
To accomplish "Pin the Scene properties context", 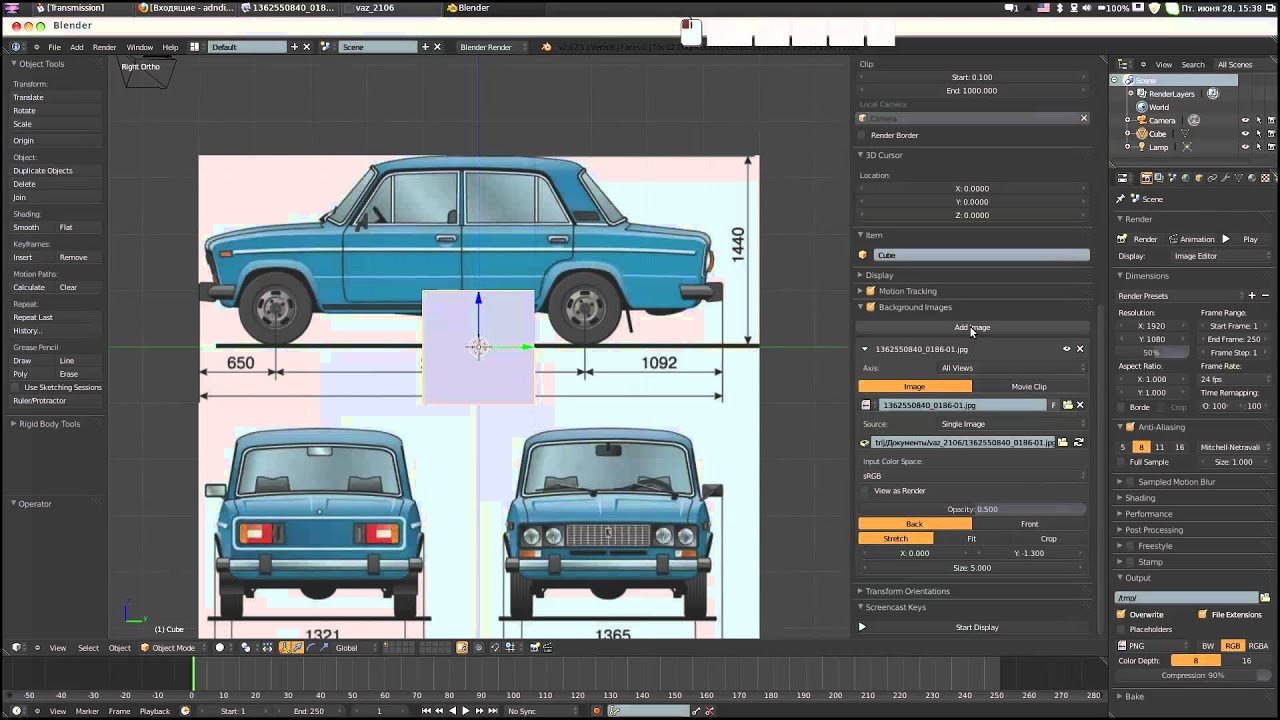I will tap(1121, 199).
